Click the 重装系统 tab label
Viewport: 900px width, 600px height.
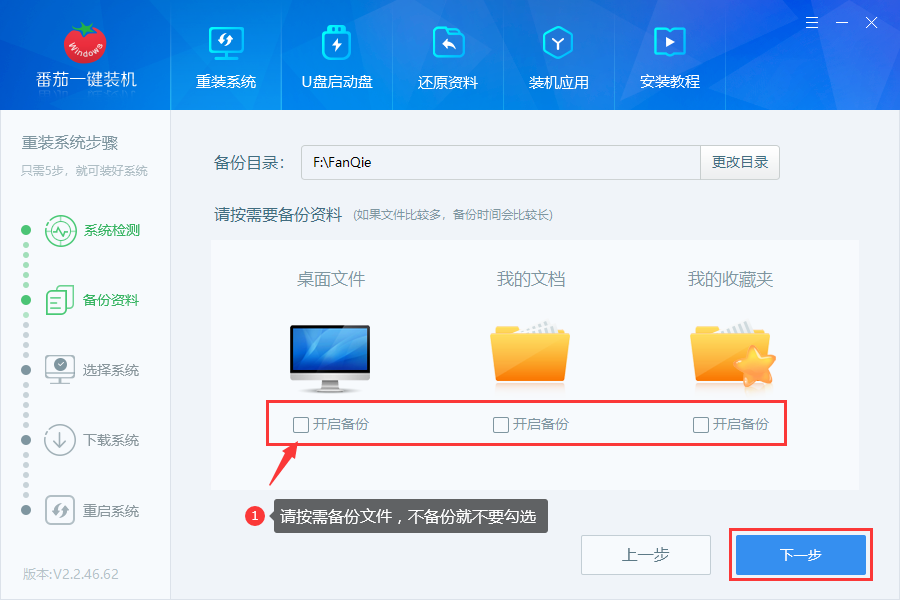226,82
